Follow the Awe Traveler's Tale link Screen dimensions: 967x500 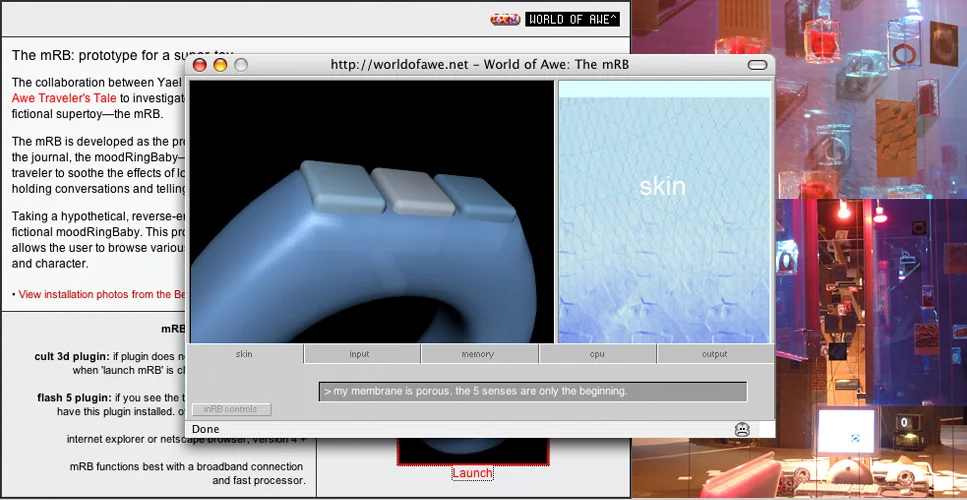click(x=64, y=97)
